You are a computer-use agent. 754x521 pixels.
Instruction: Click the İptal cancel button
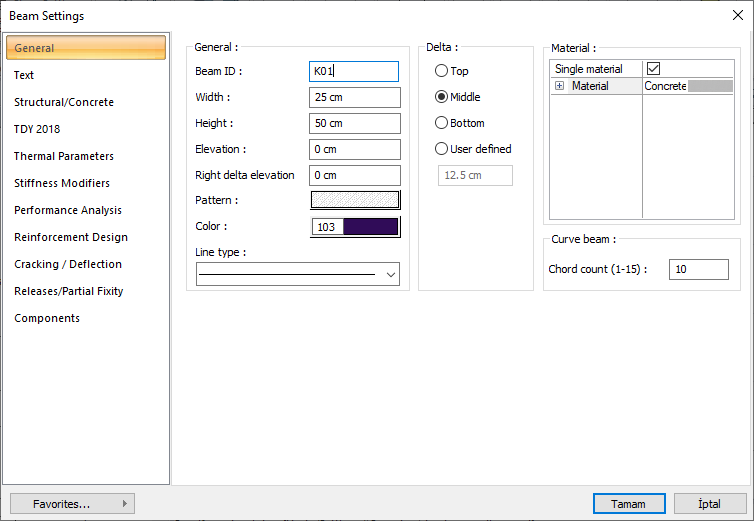tap(710, 504)
